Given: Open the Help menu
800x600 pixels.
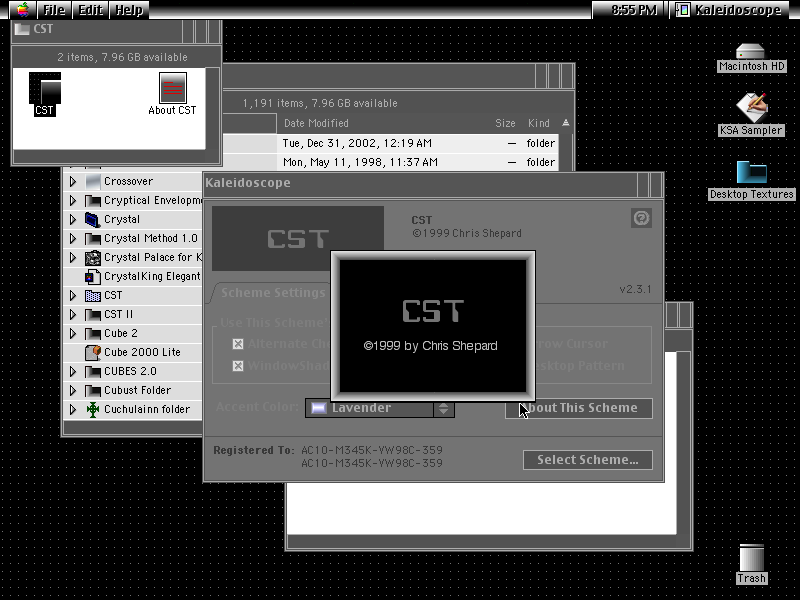Looking at the screenshot, I should tap(129, 10).
